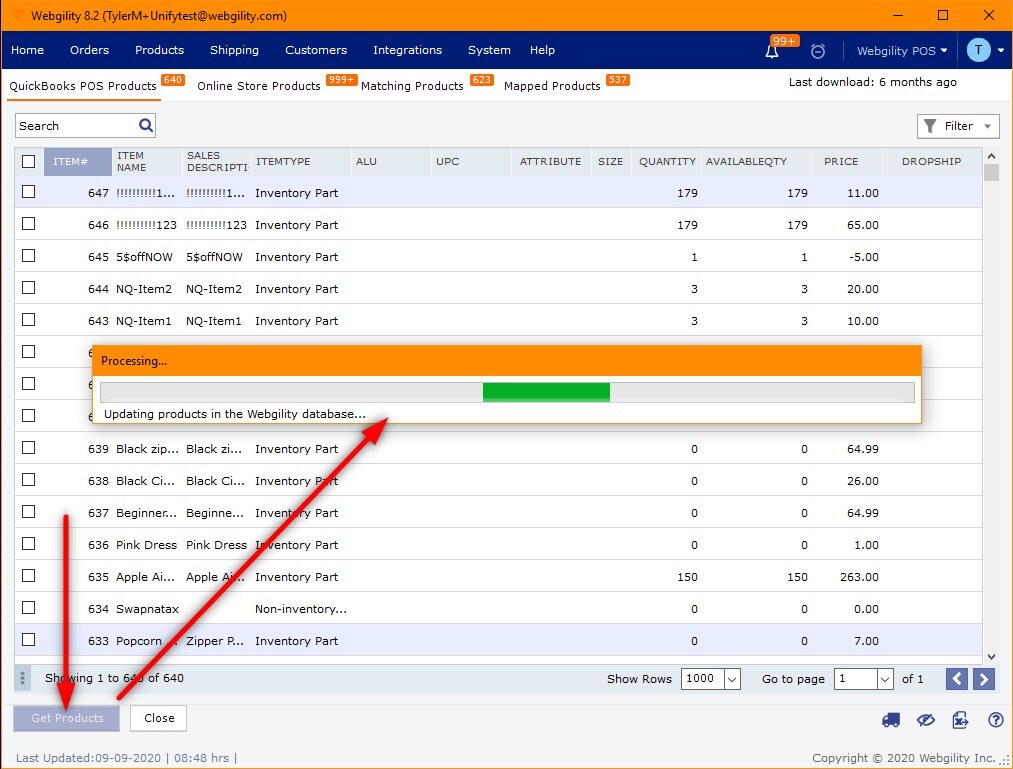
Task: Open the help question mark icon
Action: [996, 719]
